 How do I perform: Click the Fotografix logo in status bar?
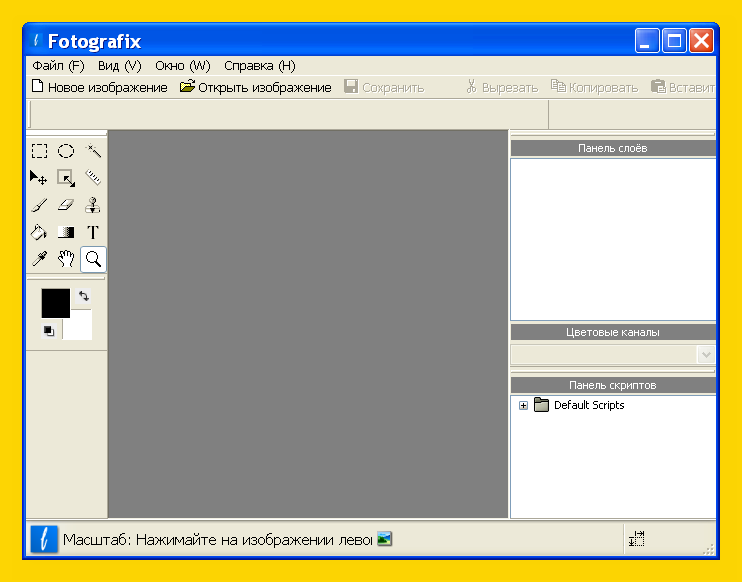tap(44, 539)
